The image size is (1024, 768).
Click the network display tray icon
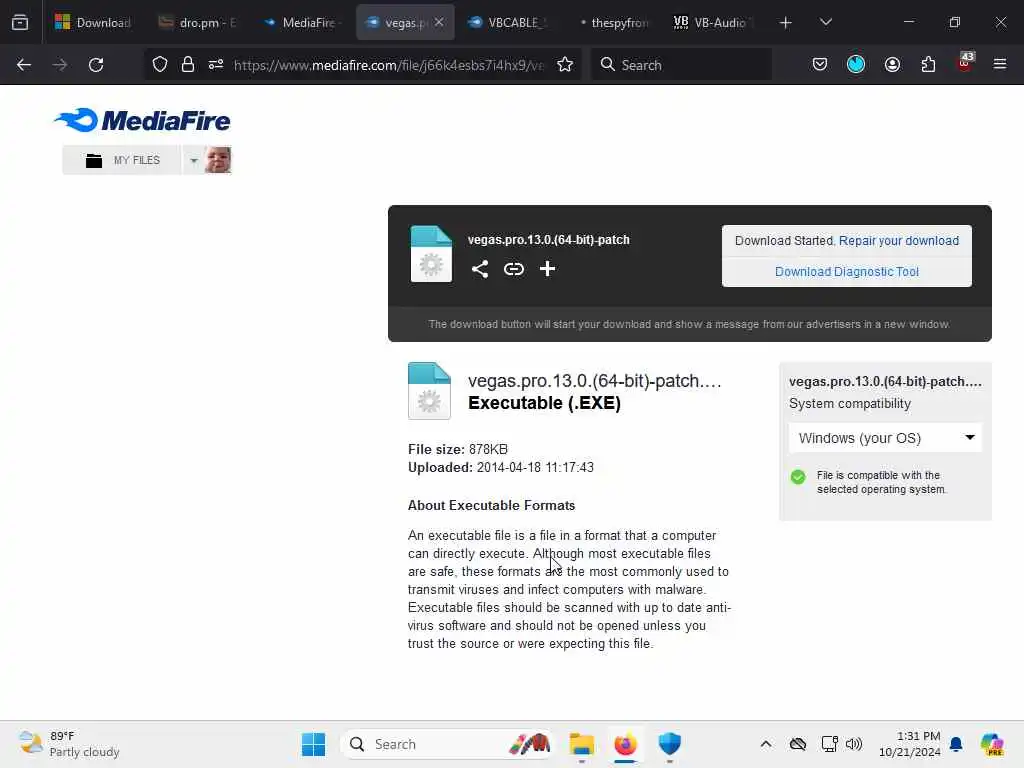[829, 744]
